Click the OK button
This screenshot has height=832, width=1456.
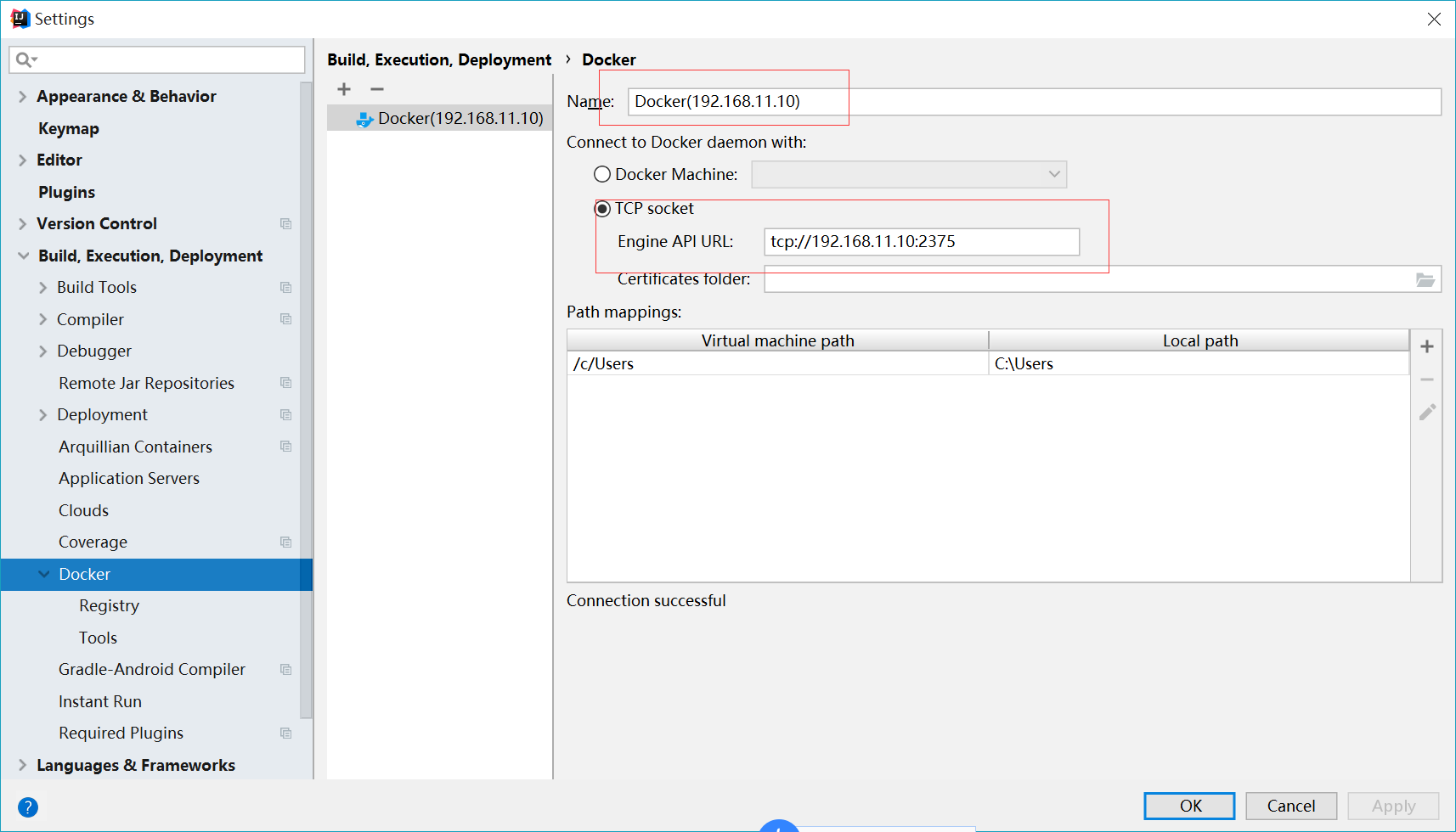[x=1189, y=806]
